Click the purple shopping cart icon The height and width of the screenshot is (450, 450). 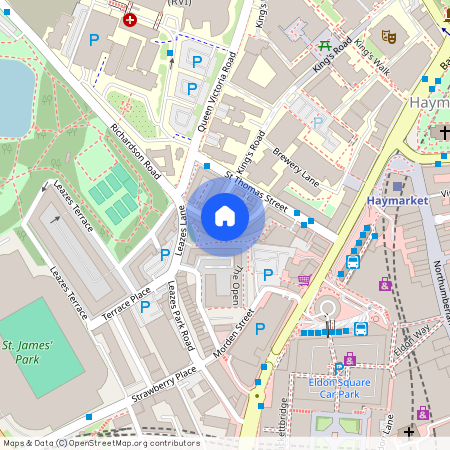coord(305,280)
